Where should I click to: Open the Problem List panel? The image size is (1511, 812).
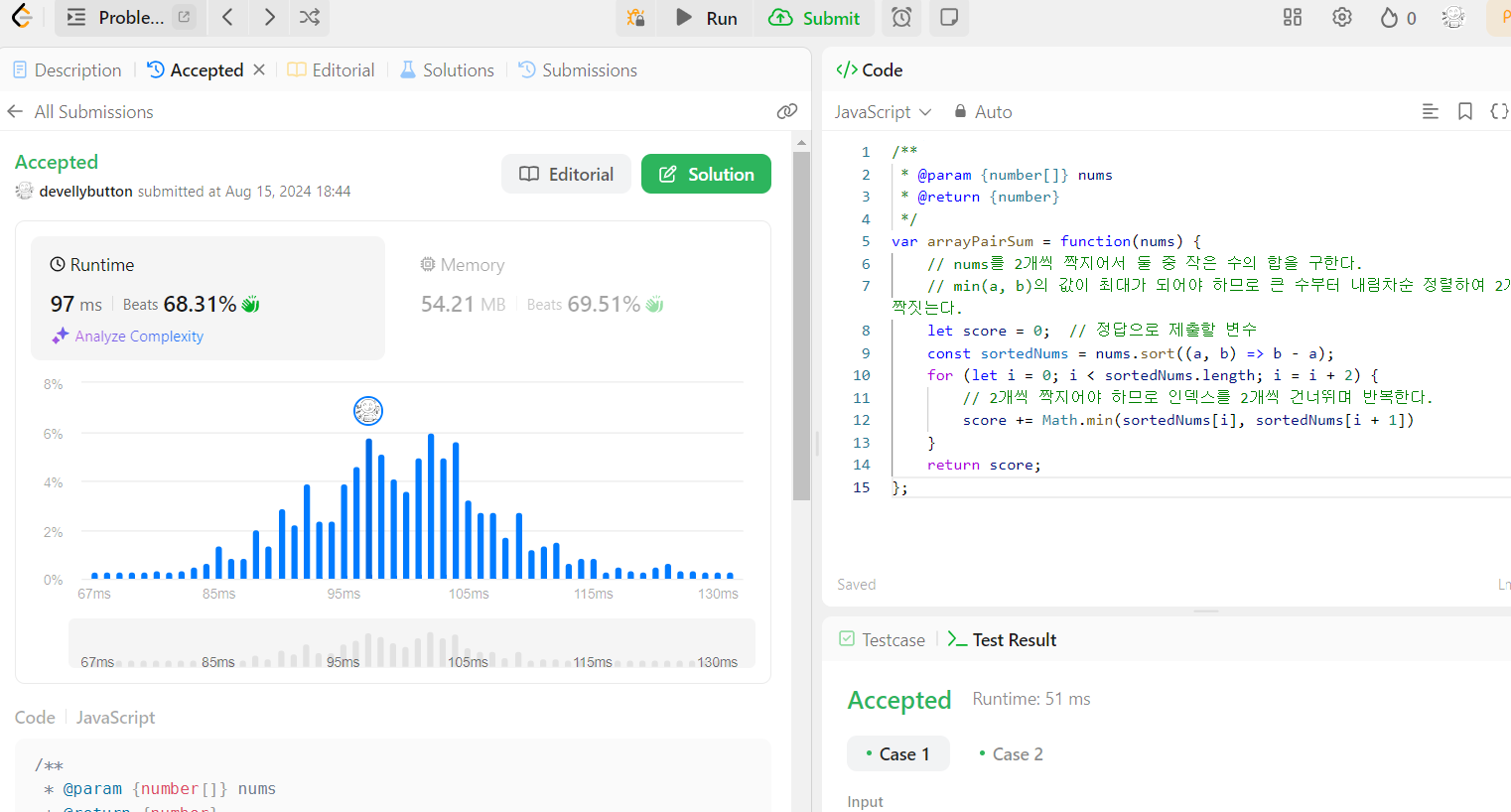tap(115, 17)
